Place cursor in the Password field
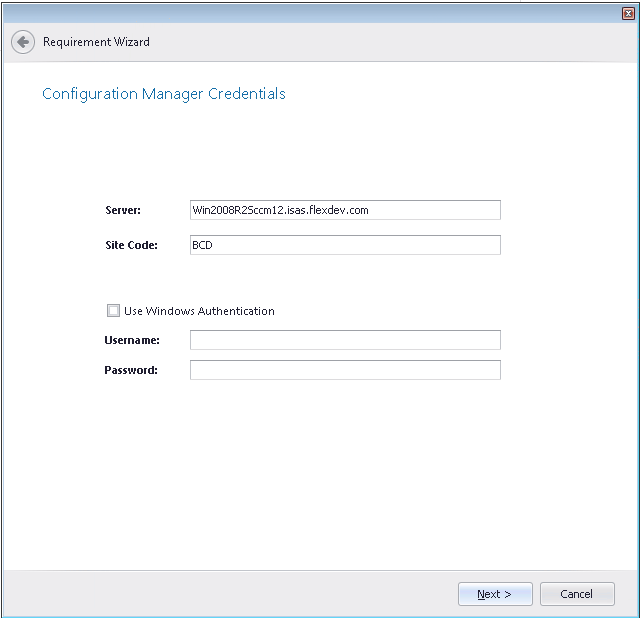 click(345, 370)
